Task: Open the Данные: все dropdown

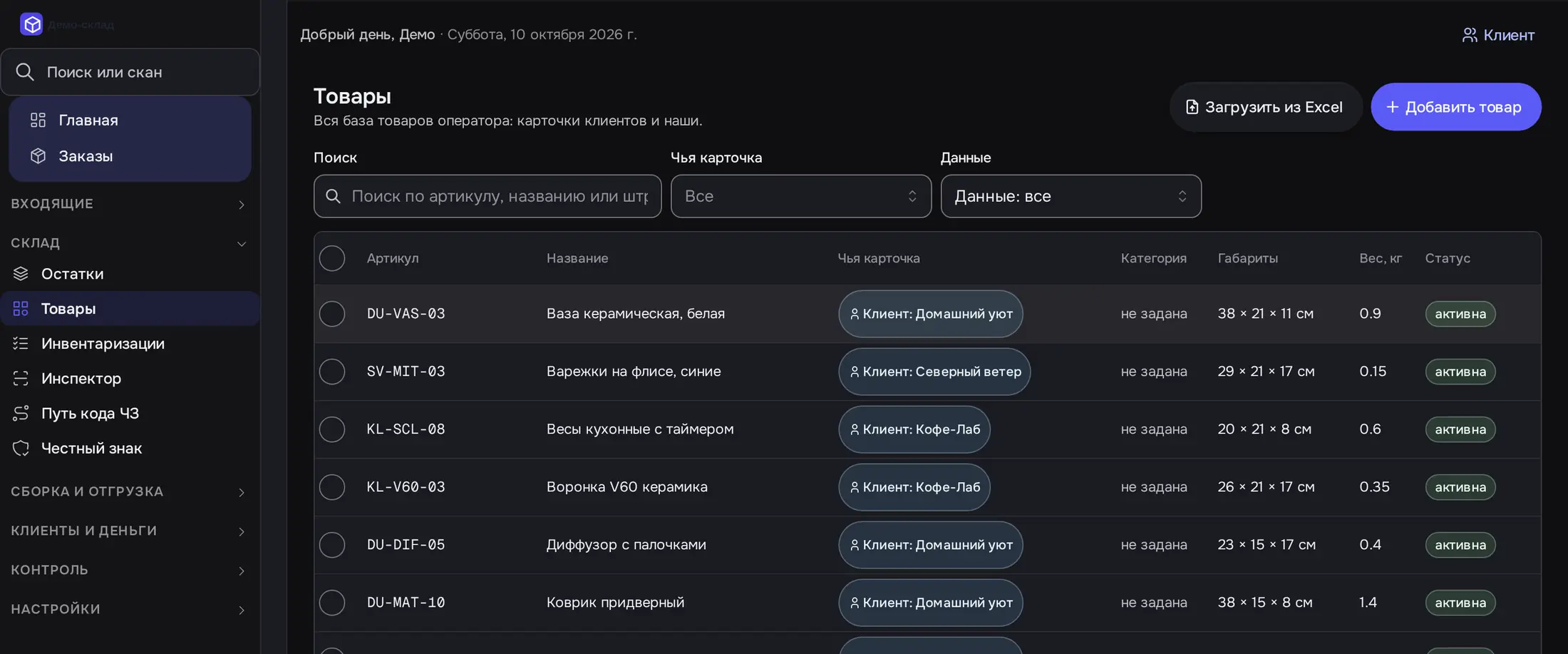Action: click(1071, 196)
